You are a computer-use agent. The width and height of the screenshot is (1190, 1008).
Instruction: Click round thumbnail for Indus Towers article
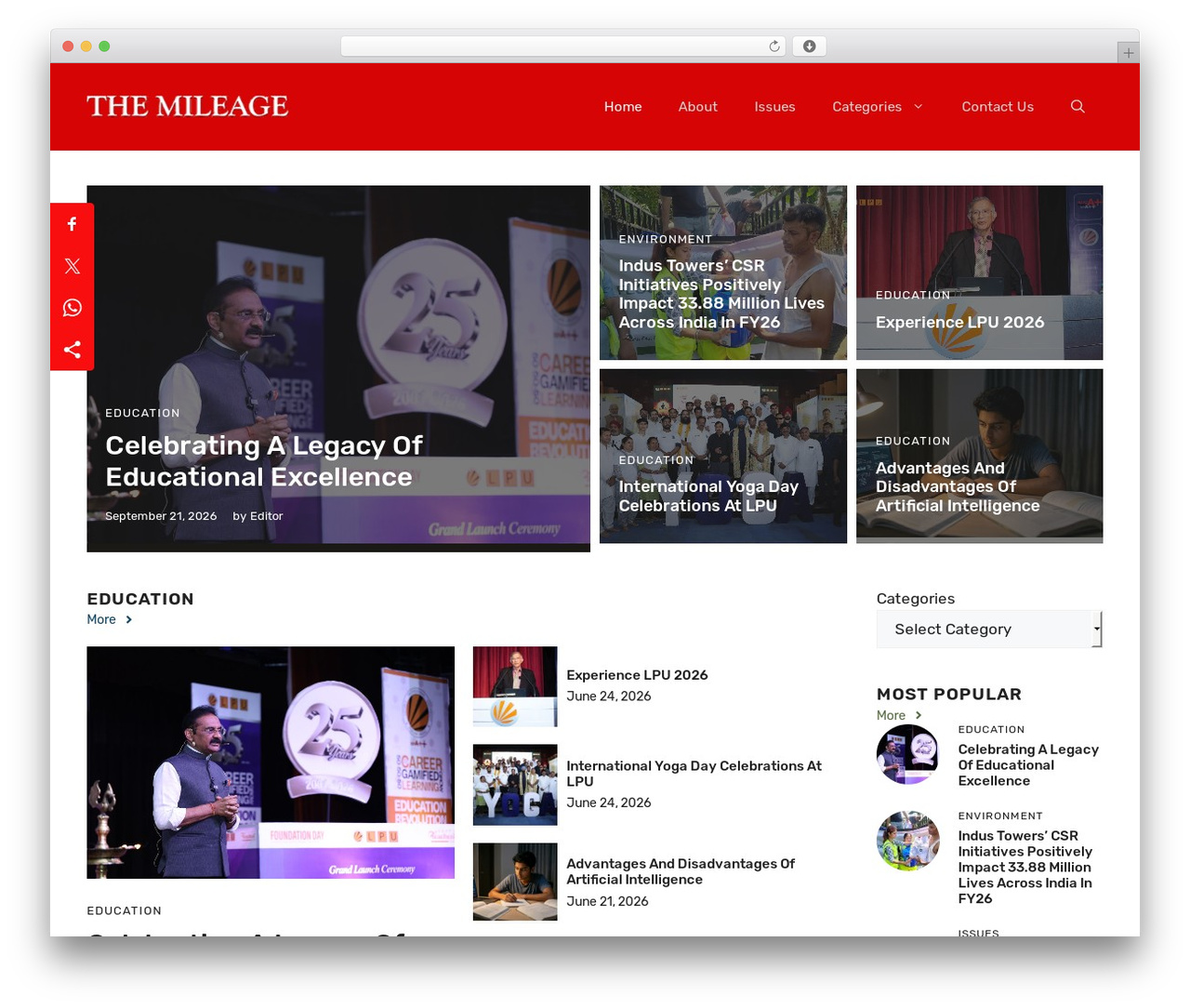pos(907,841)
